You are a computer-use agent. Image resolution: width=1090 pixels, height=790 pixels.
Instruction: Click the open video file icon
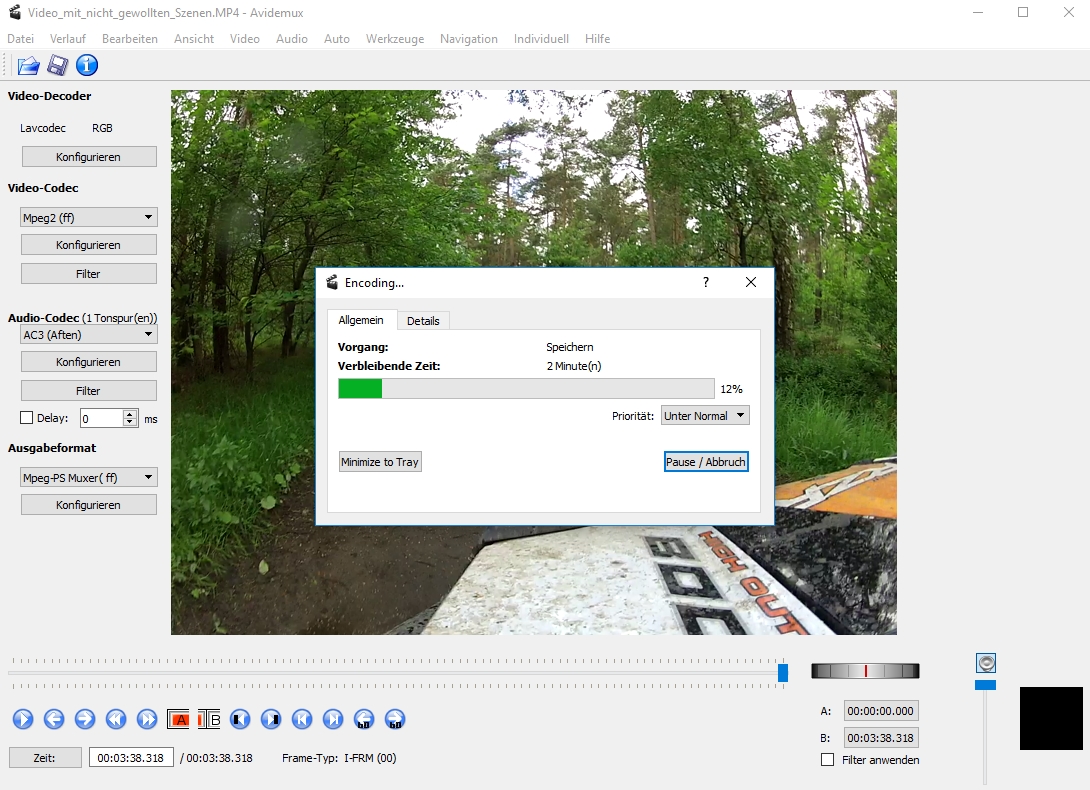click(28, 66)
